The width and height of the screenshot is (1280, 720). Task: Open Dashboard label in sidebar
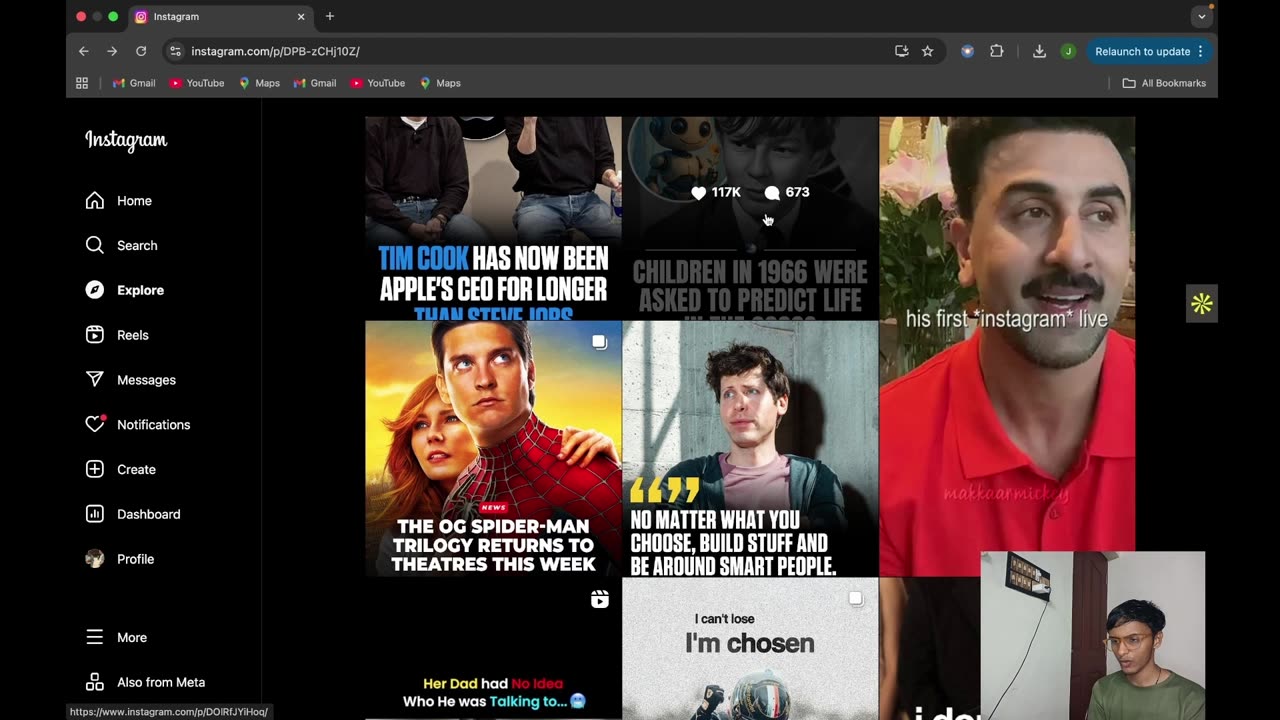click(148, 514)
